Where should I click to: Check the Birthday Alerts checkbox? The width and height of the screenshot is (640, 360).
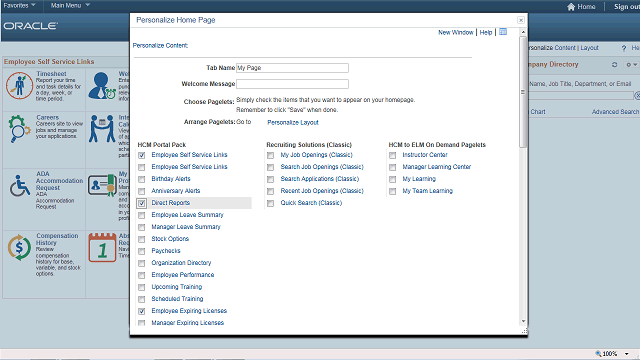coord(142,179)
